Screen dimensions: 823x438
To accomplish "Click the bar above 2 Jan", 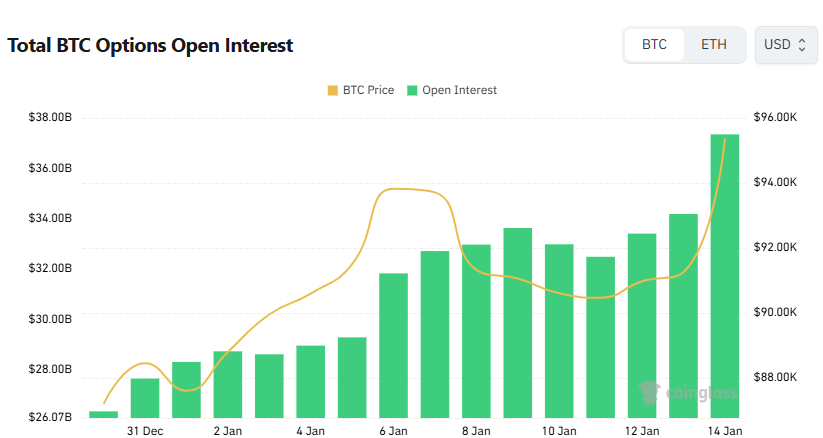I will coord(227,384).
